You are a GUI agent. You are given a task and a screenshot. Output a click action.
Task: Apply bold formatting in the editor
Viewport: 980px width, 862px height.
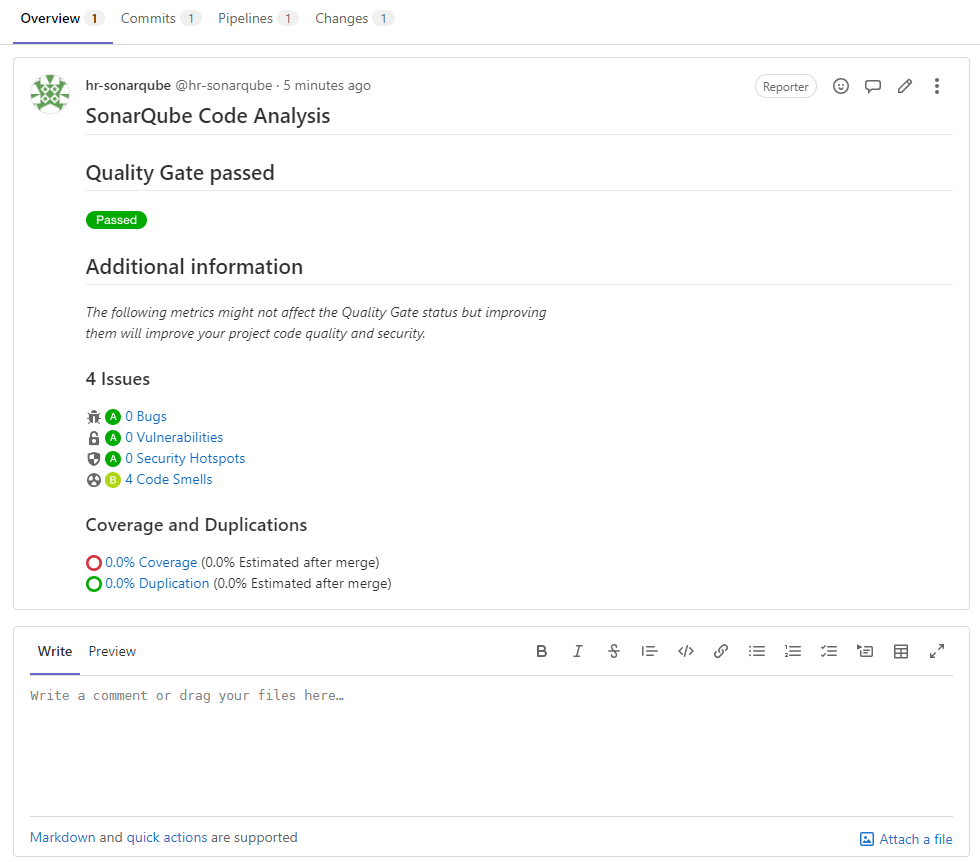[x=542, y=651]
